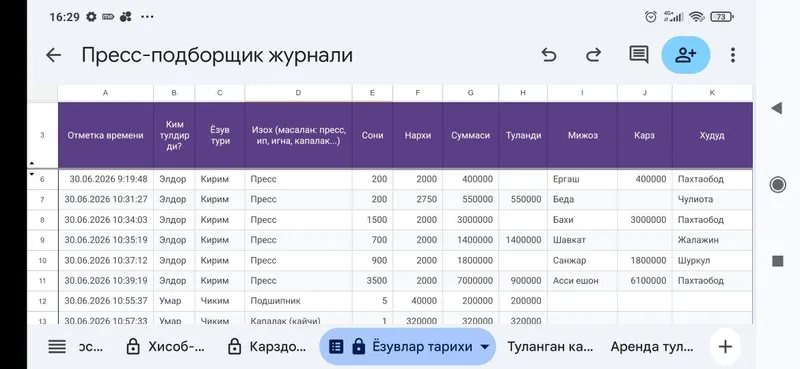This screenshot has height=369, width=800.
Task: Select the customer cell Бахи
Action: click(x=583, y=220)
